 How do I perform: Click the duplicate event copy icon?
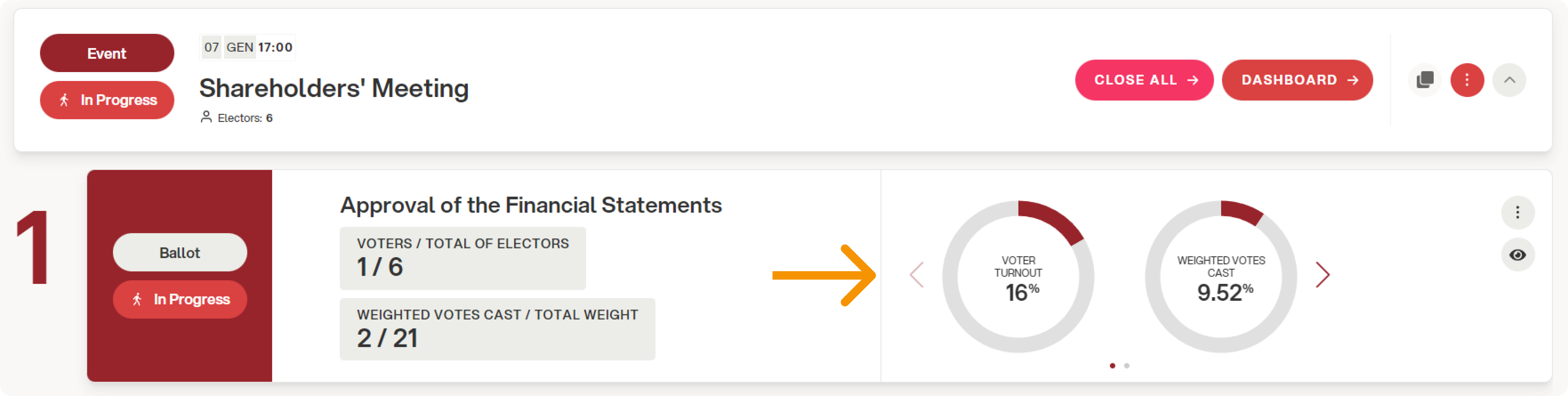pyautogui.click(x=1424, y=80)
